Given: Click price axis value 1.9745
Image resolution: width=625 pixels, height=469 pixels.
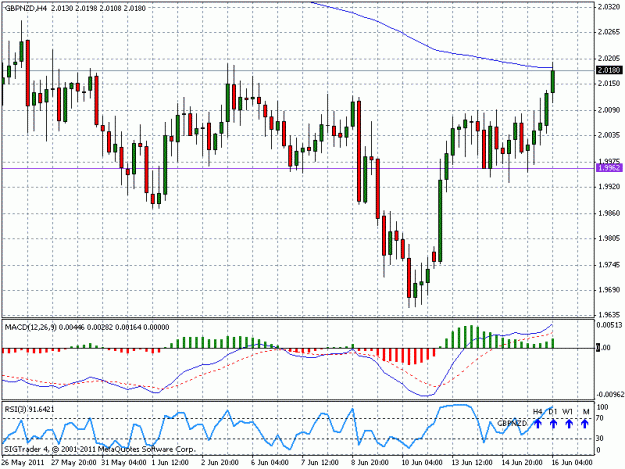Looking at the screenshot, I should pyautogui.click(x=609, y=265).
